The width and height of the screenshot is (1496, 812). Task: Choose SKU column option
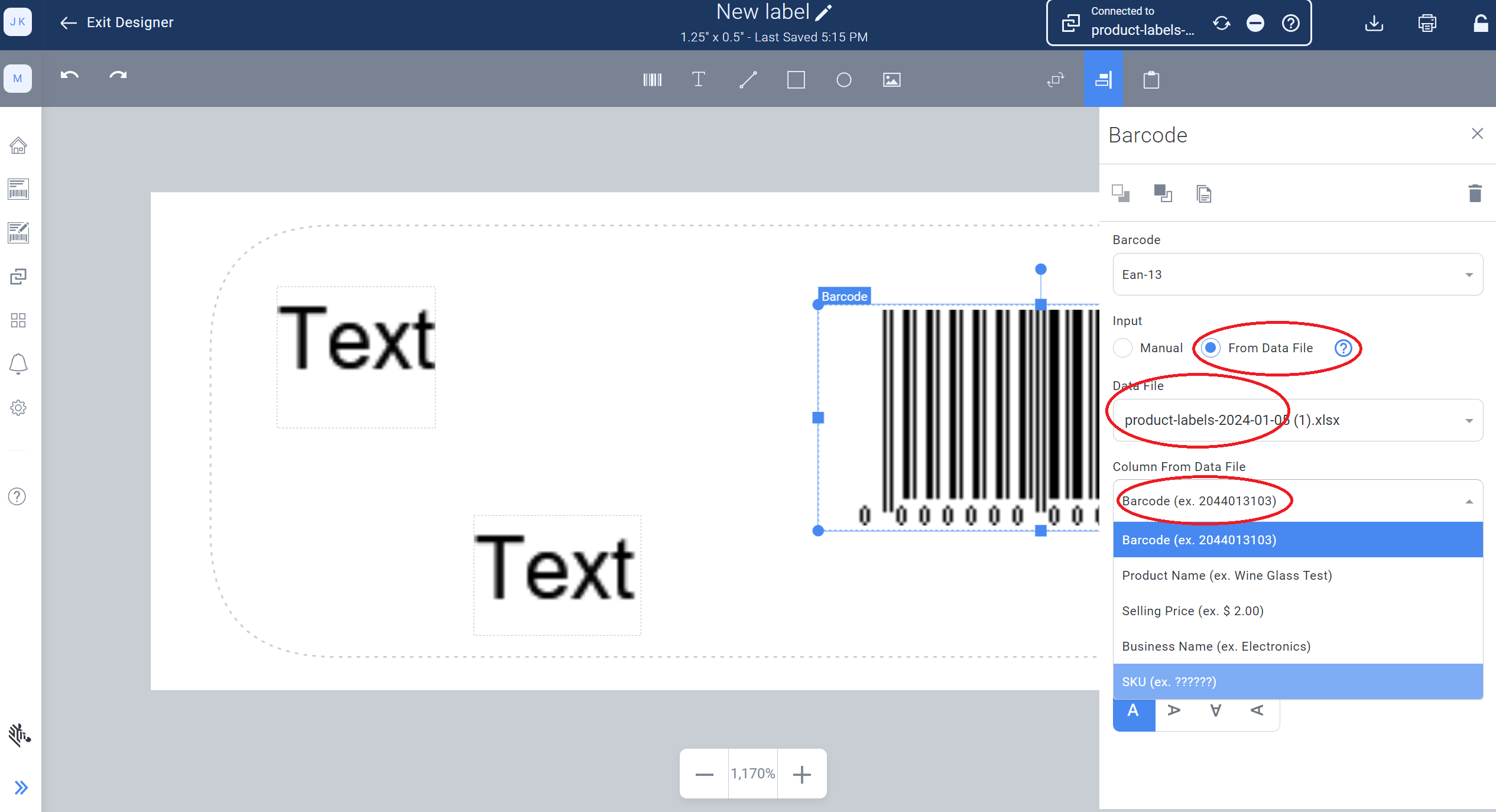pos(1297,681)
